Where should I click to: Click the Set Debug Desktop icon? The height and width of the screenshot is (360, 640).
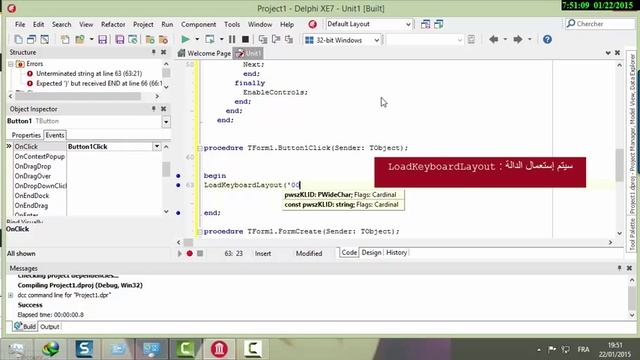click(439, 24)
